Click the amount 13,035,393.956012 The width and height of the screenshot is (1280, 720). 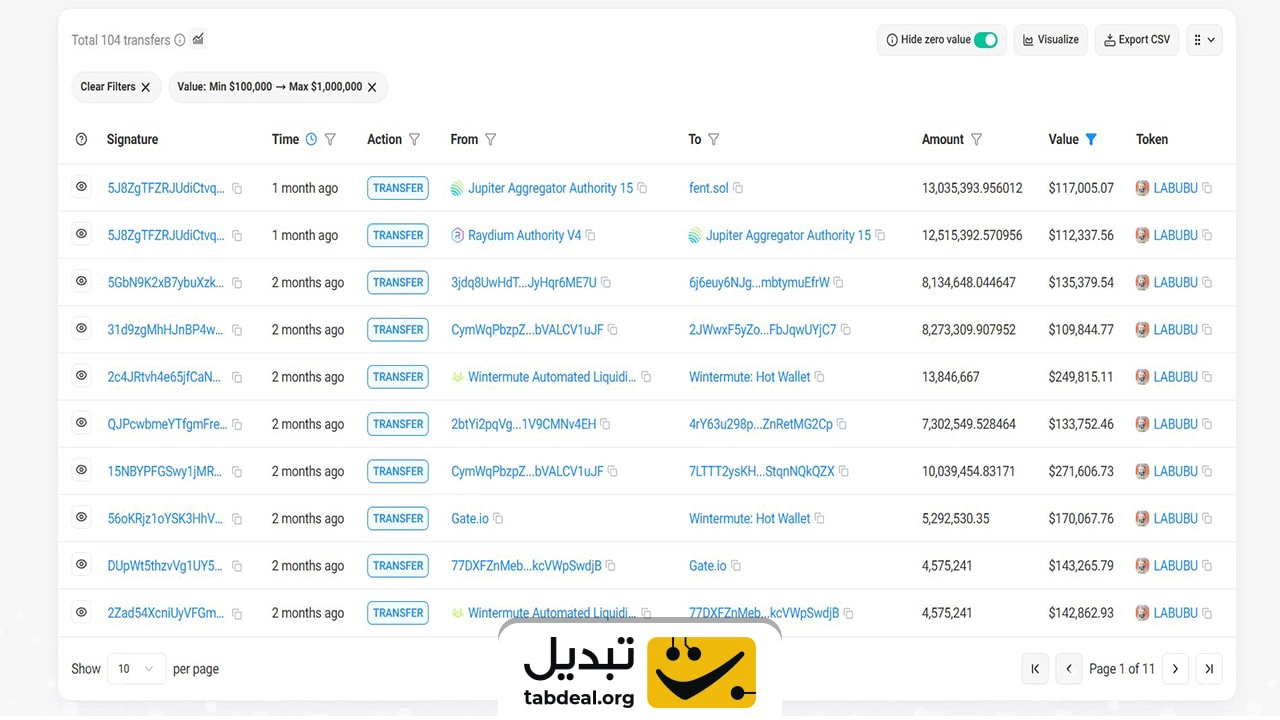point(972,188)
